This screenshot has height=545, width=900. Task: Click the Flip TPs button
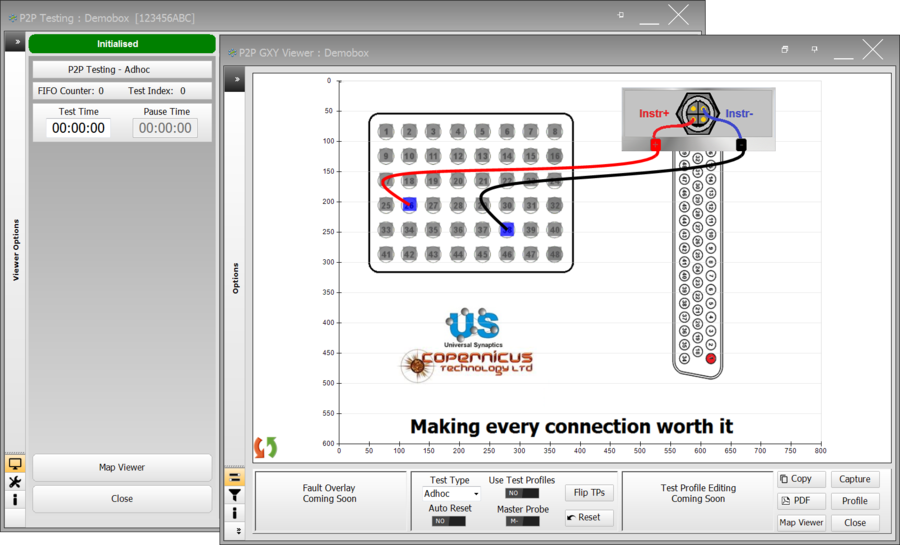[589, 492]
